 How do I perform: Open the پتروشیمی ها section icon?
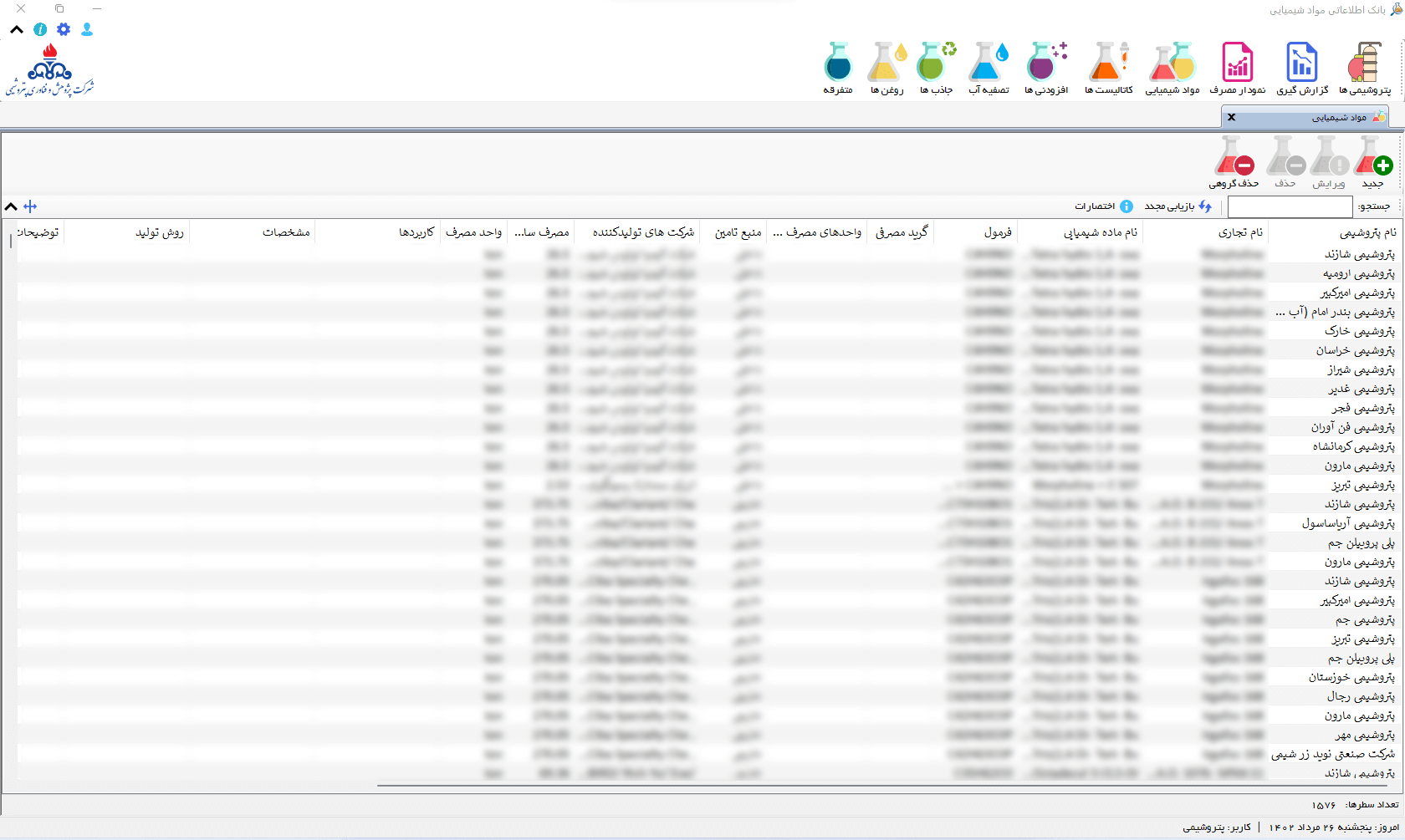coord(1364,68)
